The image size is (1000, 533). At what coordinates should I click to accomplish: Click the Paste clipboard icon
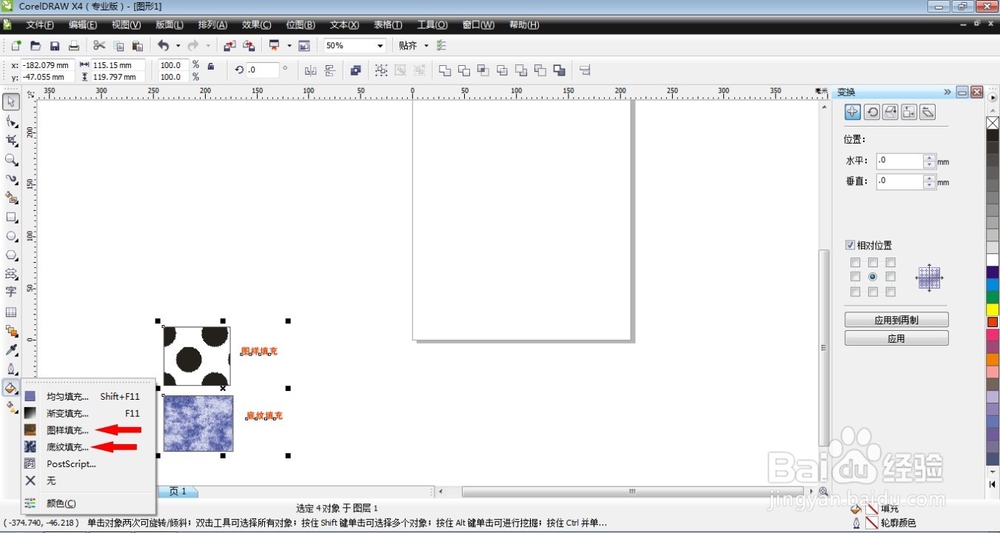(x=137, y=45)
